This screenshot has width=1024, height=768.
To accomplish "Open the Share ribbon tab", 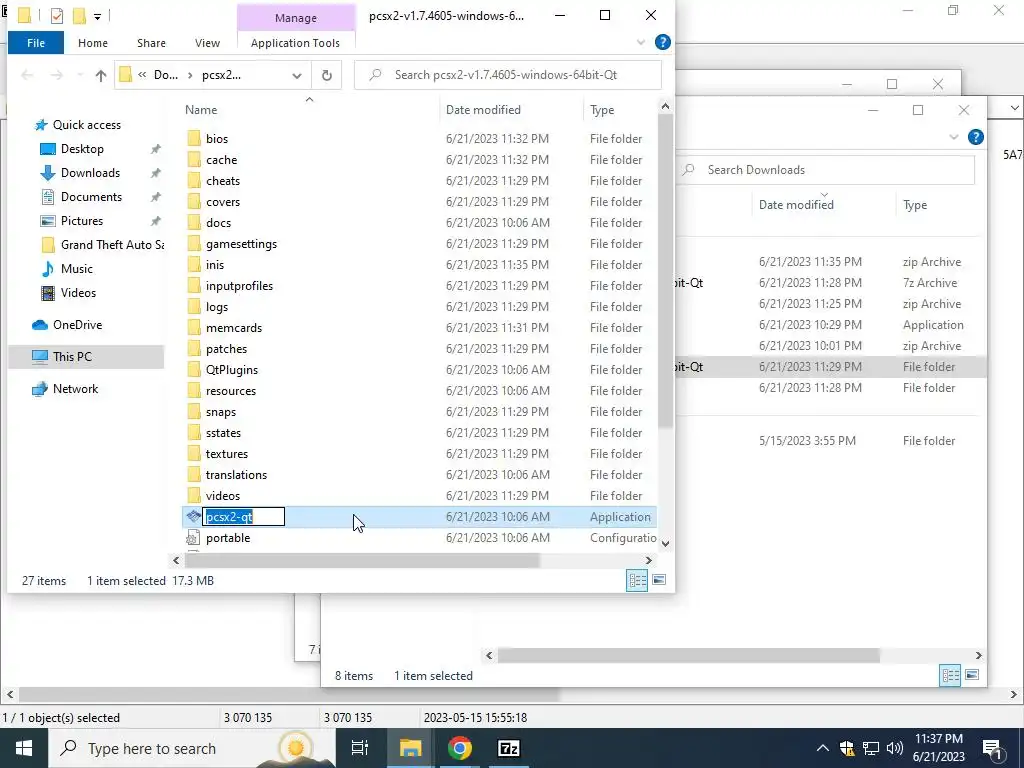I will coord(151,43).
